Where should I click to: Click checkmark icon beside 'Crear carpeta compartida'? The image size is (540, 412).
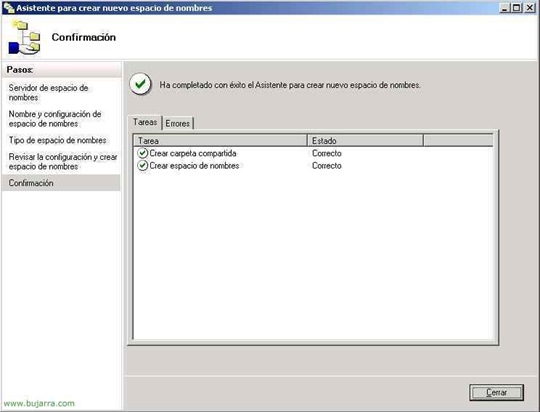coord(142,153)
